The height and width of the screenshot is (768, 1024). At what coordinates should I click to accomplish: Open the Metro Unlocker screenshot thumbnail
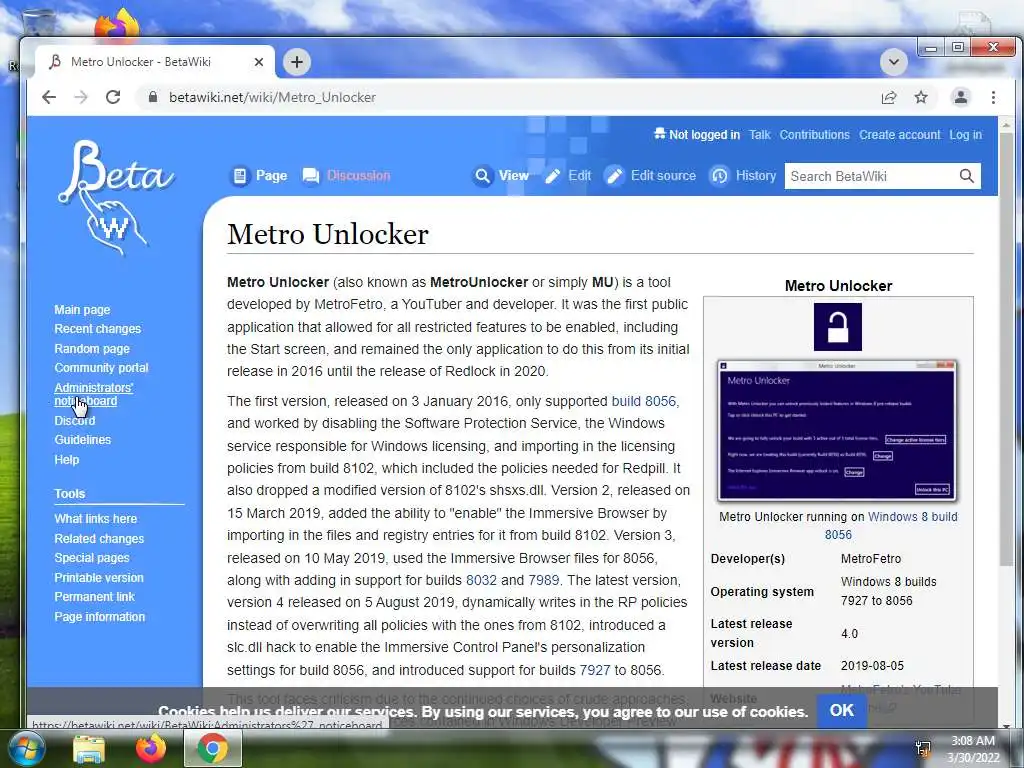tap(837, 431)
